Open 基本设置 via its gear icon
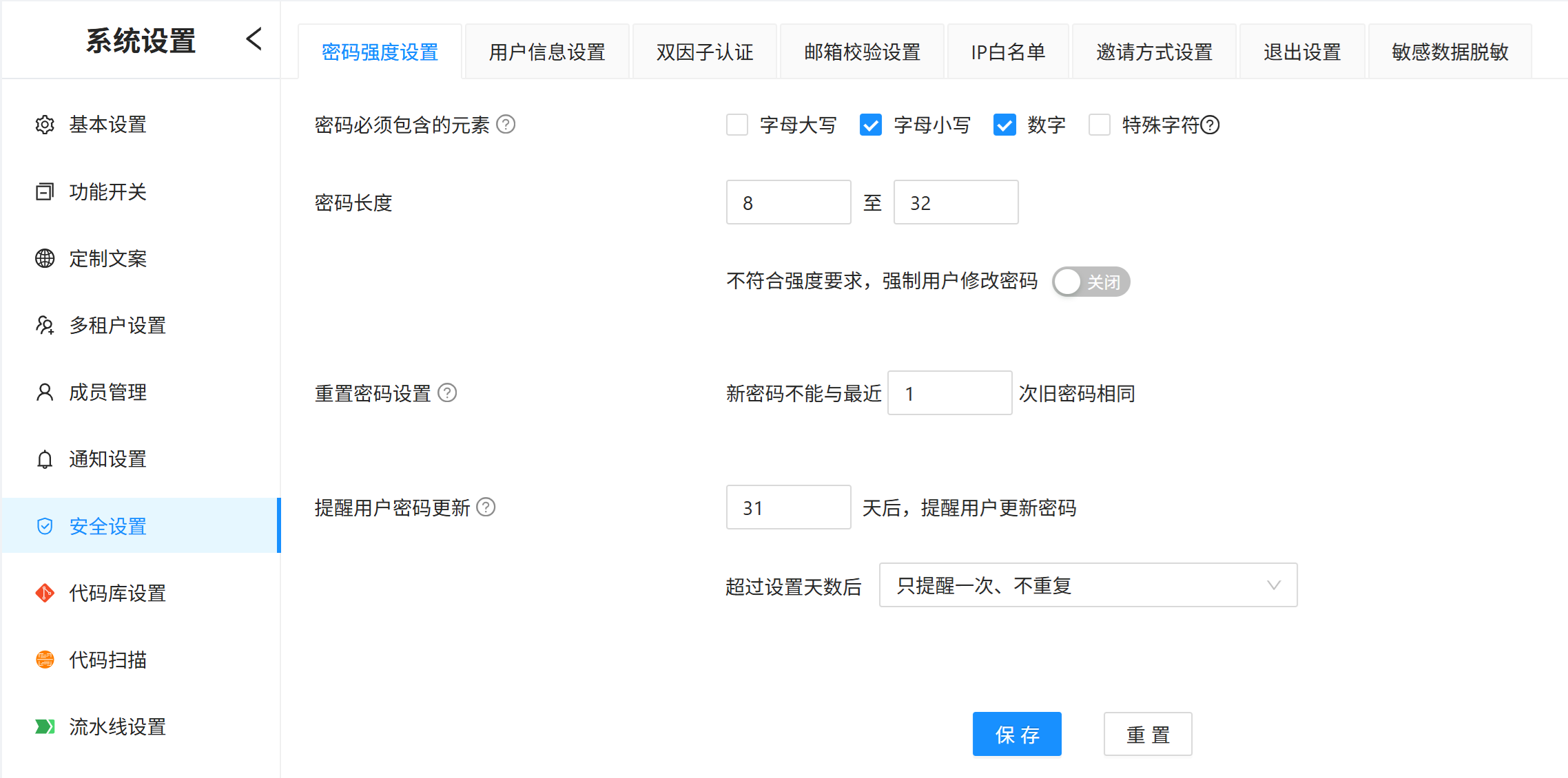 (45, 125)
